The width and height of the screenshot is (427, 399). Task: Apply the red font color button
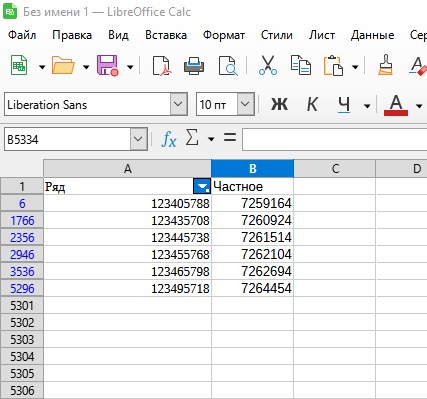pyautogui.click(x=396, y=105)
